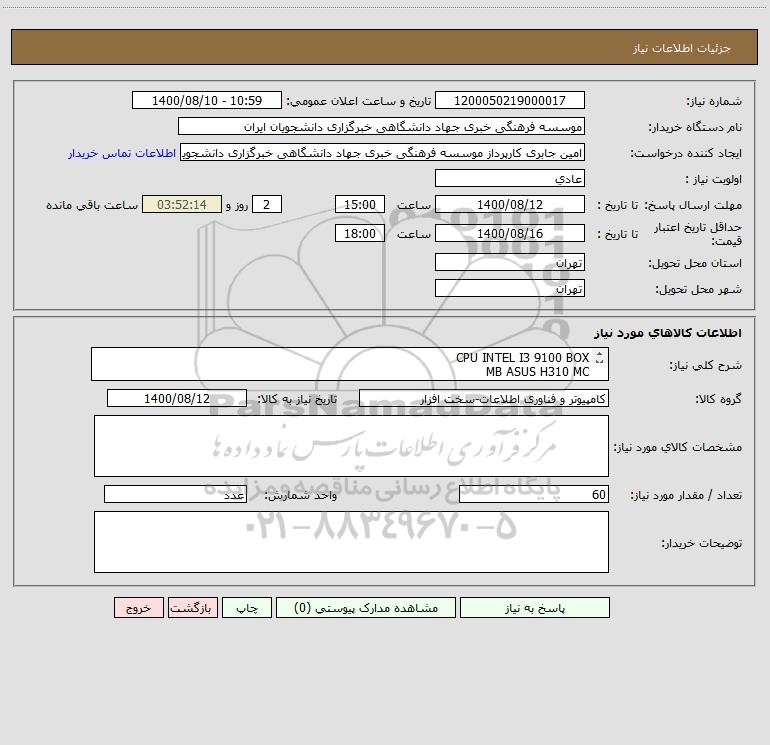Image resolution: width=770 pixels, height=745 pixels.
Task: Click the label تاریخ و ساعت اعلان عمومی
Action: (359, 101)
